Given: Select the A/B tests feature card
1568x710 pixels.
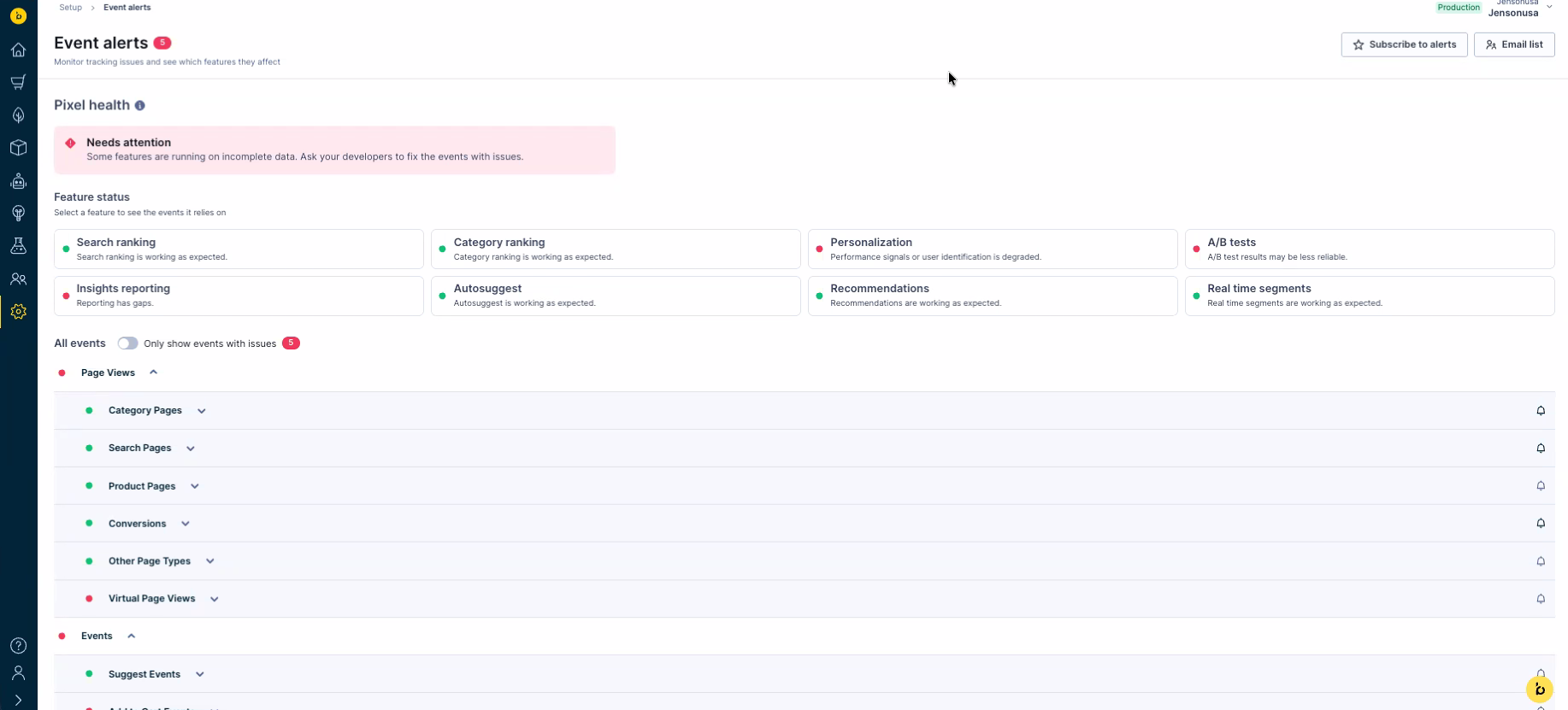Looking at the screenshot, I should click(1370, 249).
